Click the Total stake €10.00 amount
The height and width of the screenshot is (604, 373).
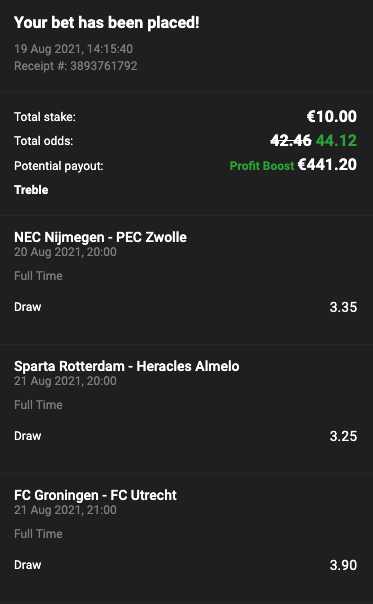(x=332, y=117)
